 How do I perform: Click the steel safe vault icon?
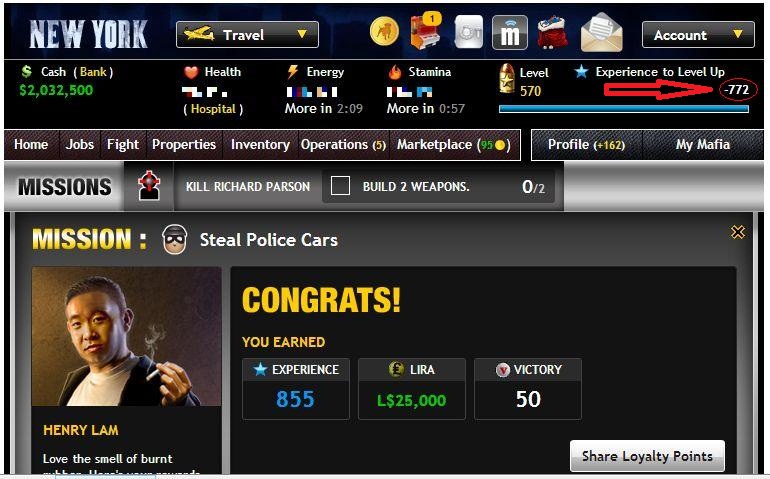click(468, 32)
